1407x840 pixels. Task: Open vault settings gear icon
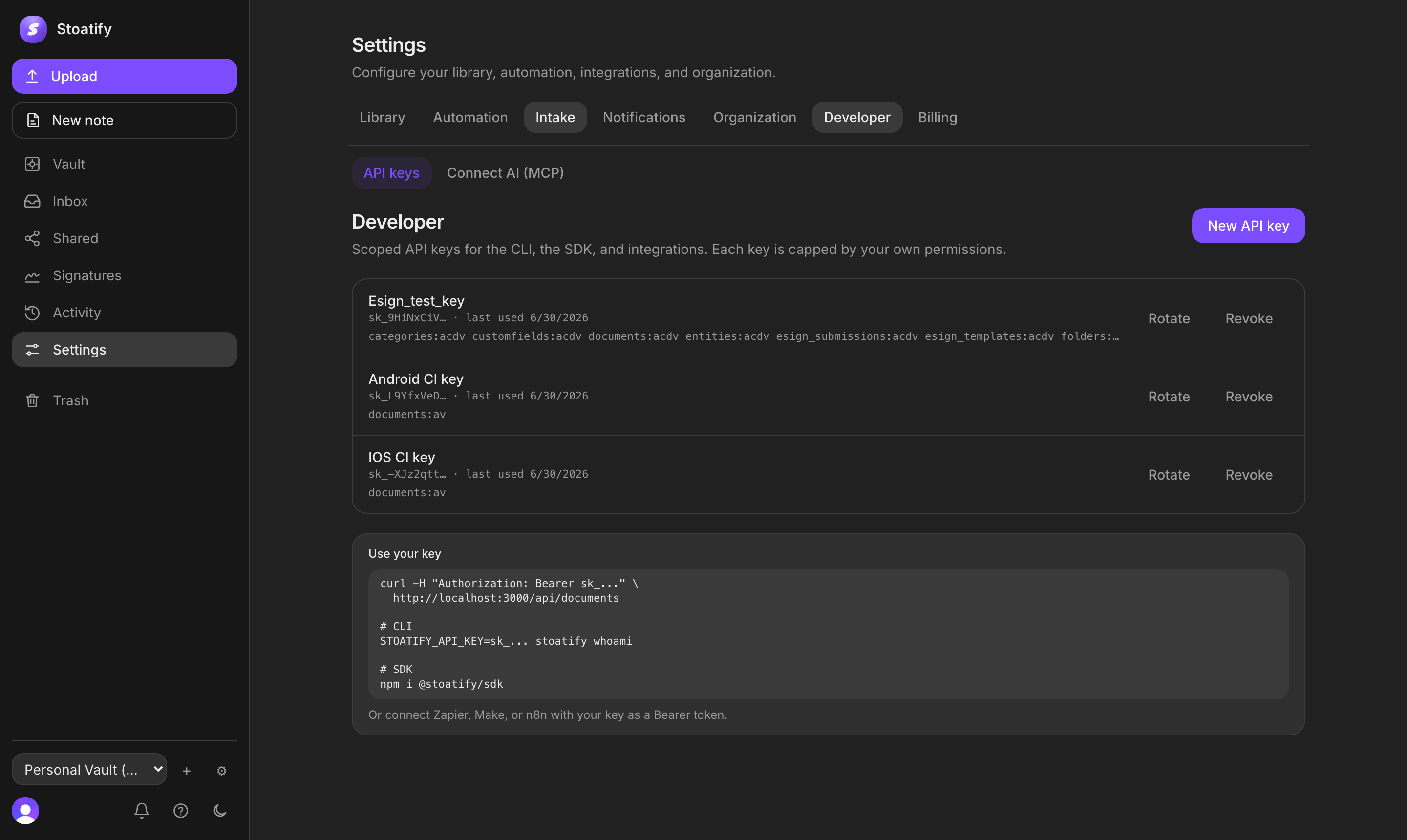[222, 770]
